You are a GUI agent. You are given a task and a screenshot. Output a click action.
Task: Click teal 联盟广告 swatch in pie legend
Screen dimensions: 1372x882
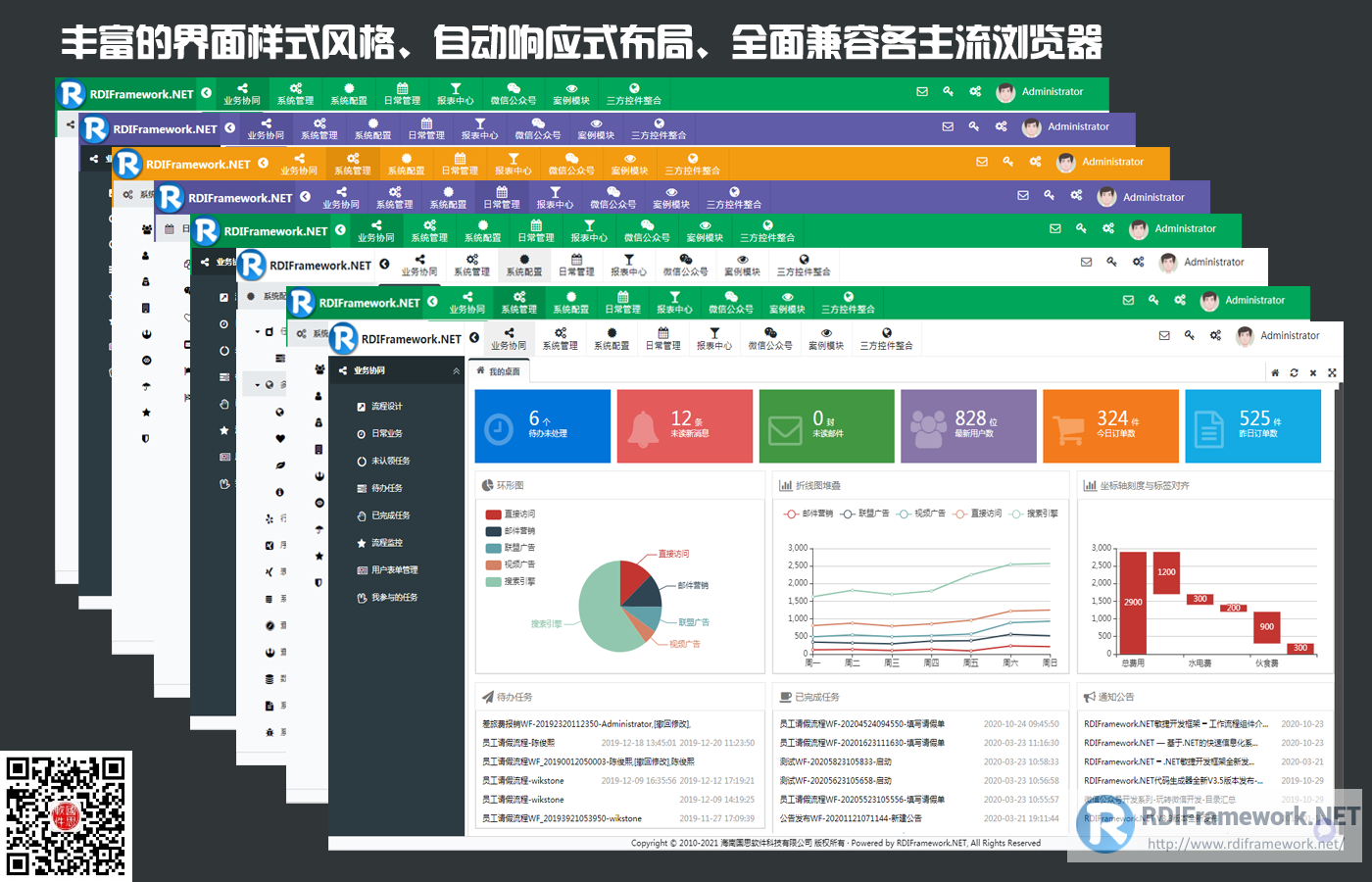click(494, 548)
